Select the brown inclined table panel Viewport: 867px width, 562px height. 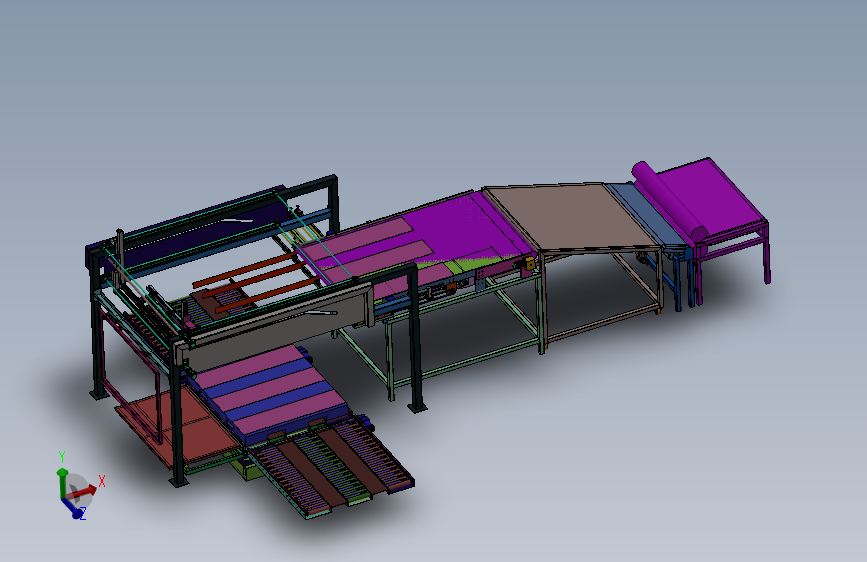[572, 217]
